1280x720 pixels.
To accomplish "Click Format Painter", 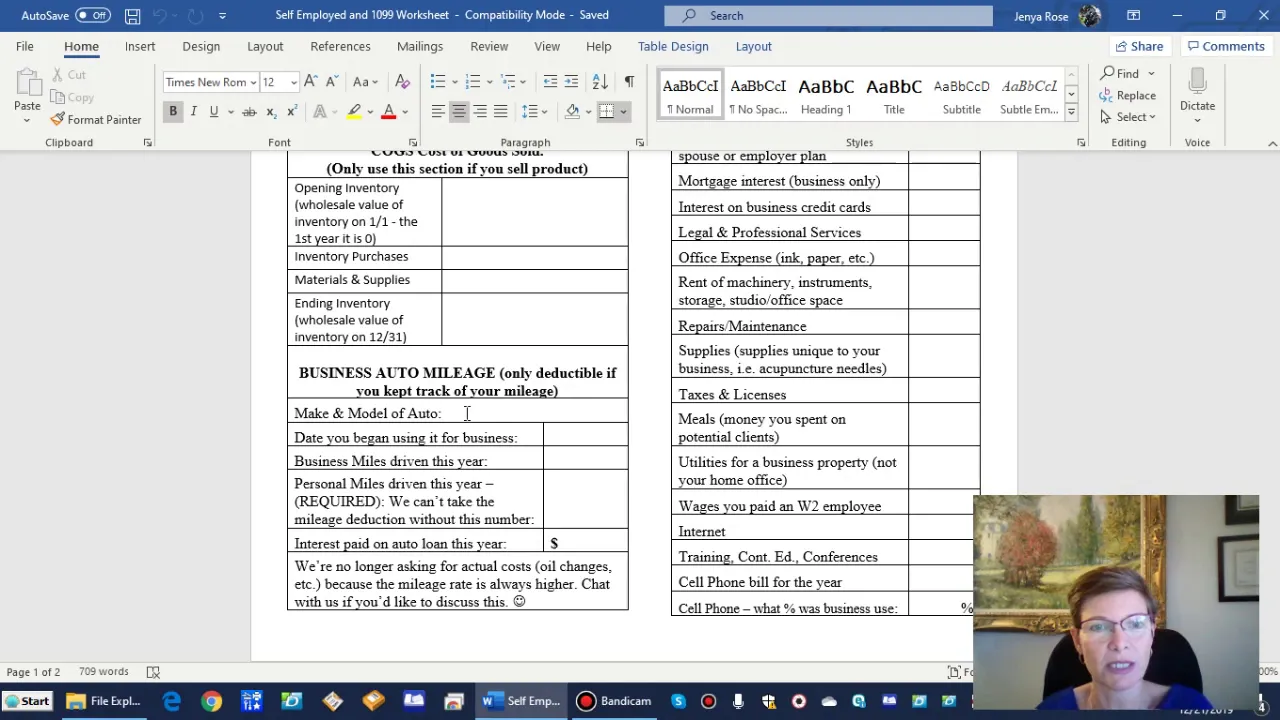I will (96, 119).
